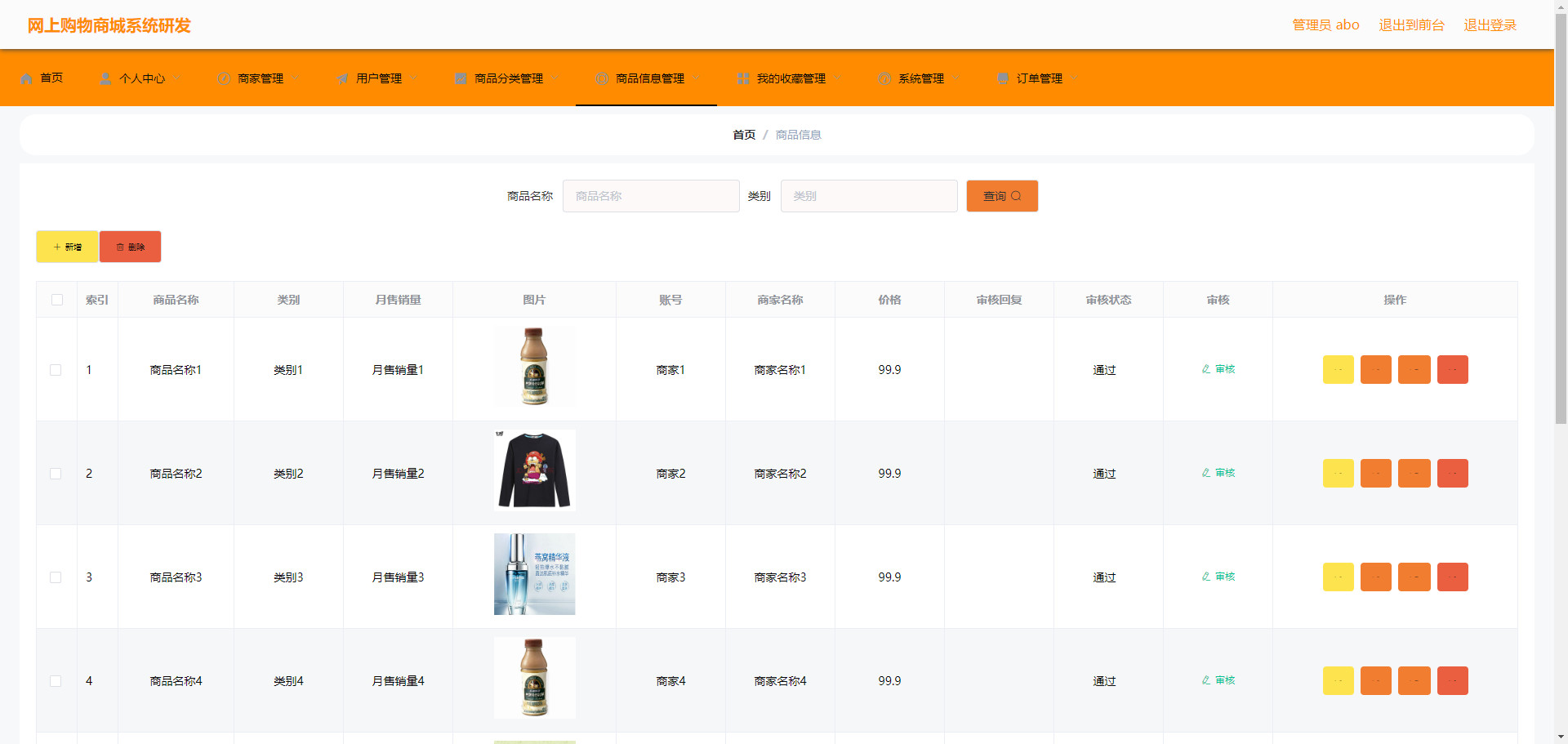This screenshot has height=744, width=1568.
Task: Expand the 我的收藏管理 menu chevron
Action: 837,78
